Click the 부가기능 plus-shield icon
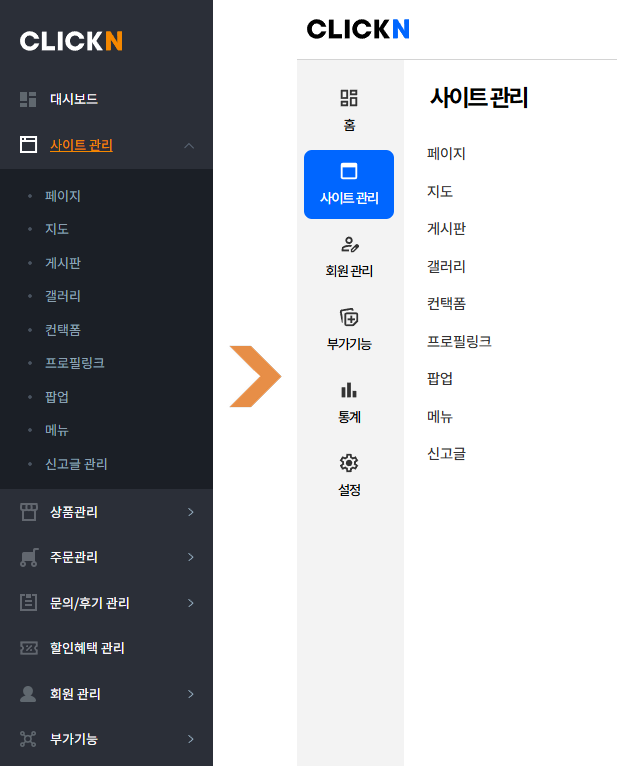This screenshot has height=766, width=618. pos(349,318)
